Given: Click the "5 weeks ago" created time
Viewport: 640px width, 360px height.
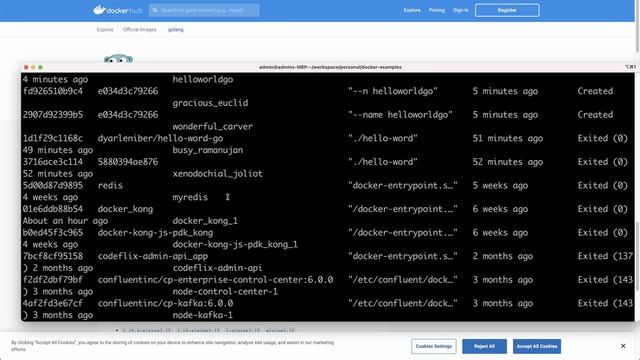Looking at the screenshot, I should [x=500, y=186].
